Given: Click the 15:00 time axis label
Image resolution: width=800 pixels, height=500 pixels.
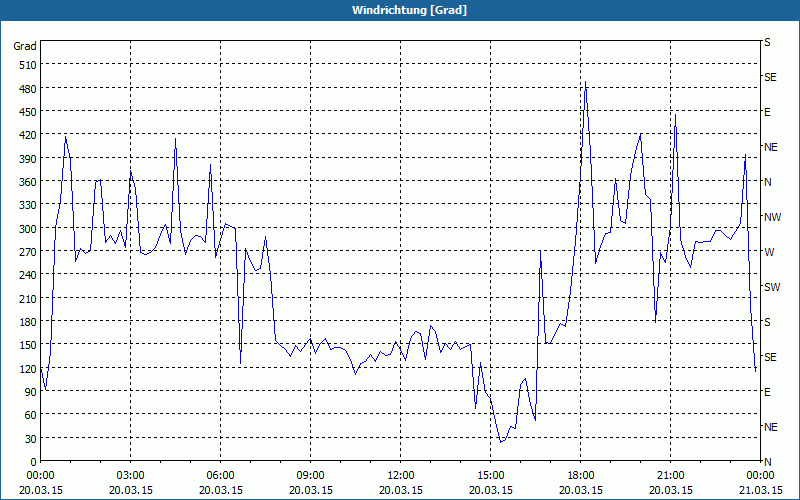Looking at the screenshot, I should pyautogui.click(x=491, y=476).
